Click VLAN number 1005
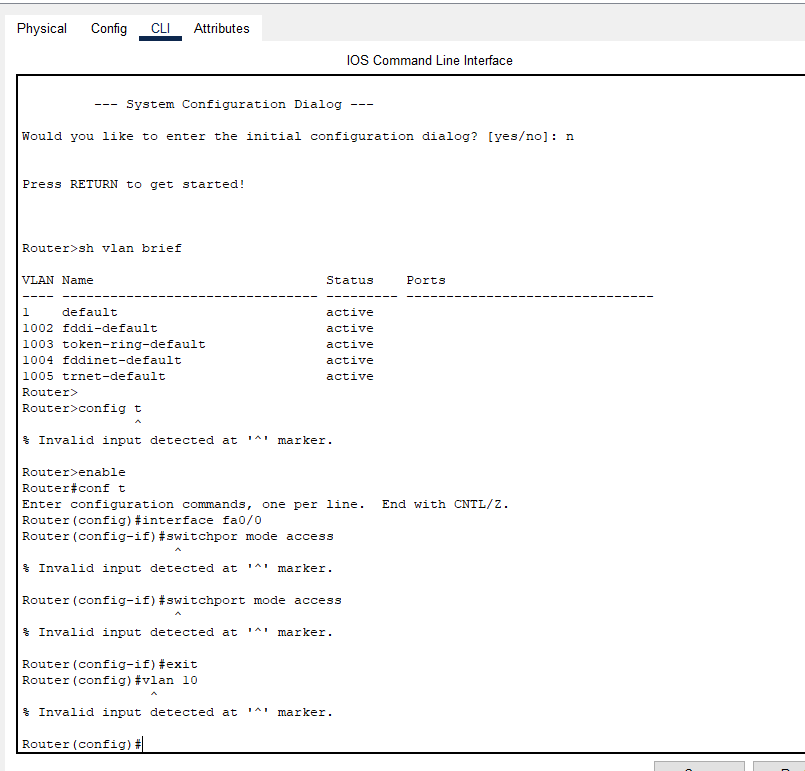Viewport: 805px width, 771px height. point(37,376)
